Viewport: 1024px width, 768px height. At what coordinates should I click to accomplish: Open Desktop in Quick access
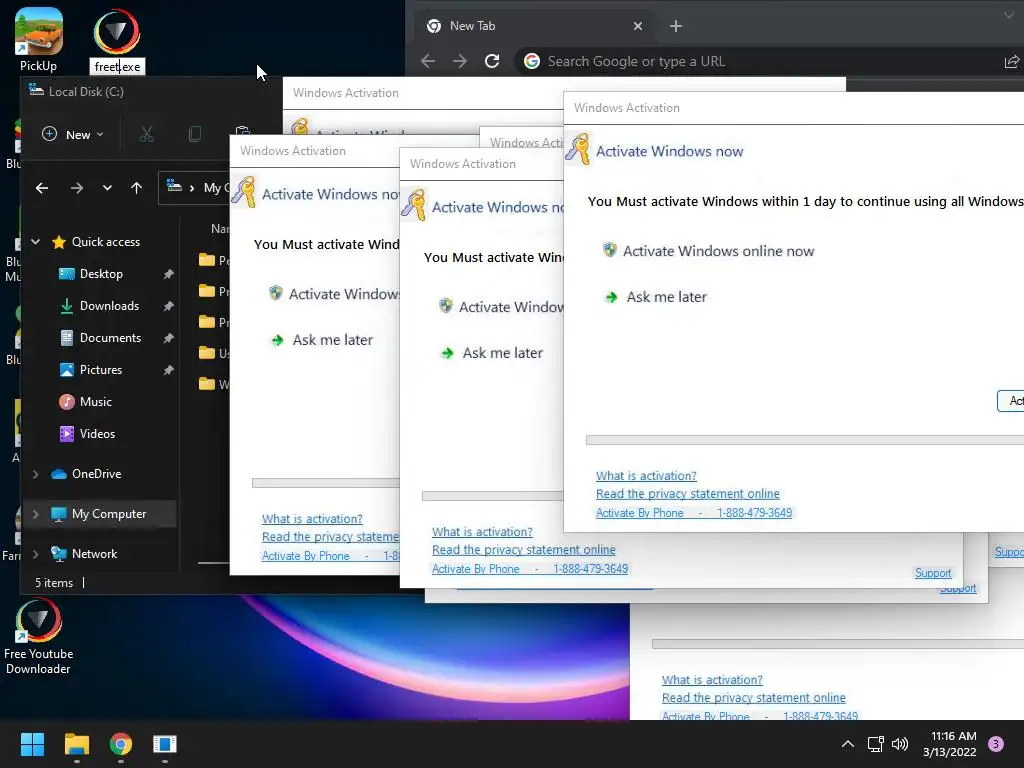click(101, 274)
